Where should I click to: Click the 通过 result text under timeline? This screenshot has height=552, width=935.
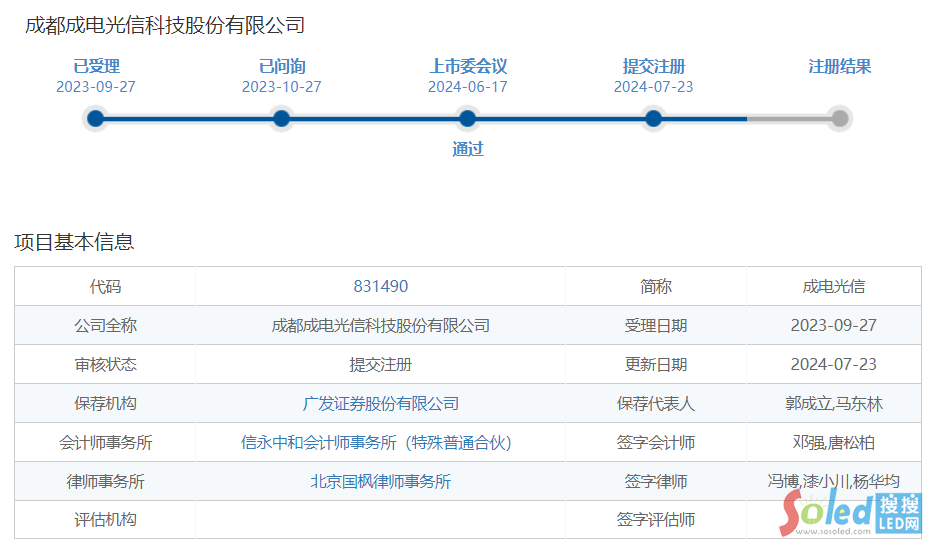pyautogui.click(x=468, y=150)
